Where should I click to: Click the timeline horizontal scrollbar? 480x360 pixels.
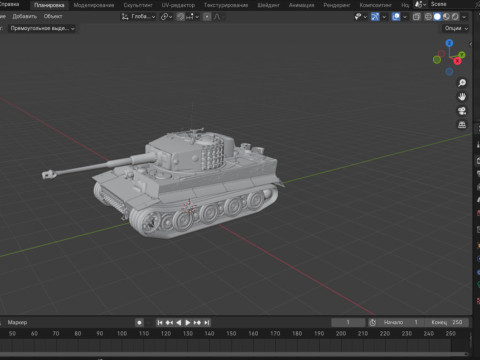233,354
